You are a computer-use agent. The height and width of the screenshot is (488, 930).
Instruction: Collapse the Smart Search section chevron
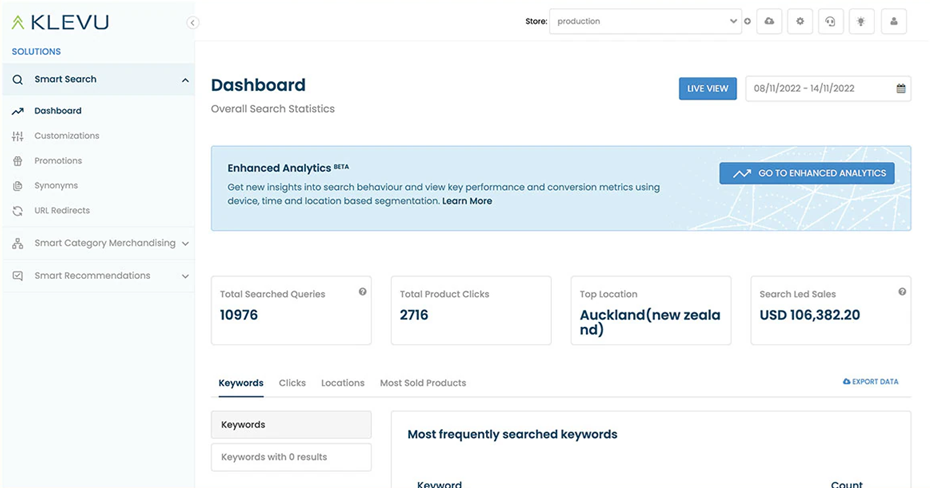[x=185, y=80]
